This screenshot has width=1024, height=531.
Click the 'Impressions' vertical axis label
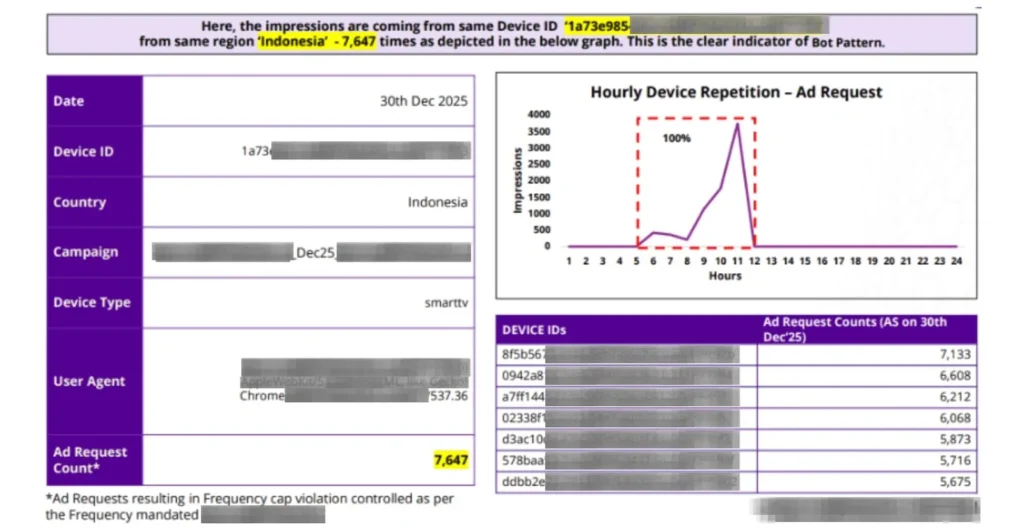[x=517, y=181]
